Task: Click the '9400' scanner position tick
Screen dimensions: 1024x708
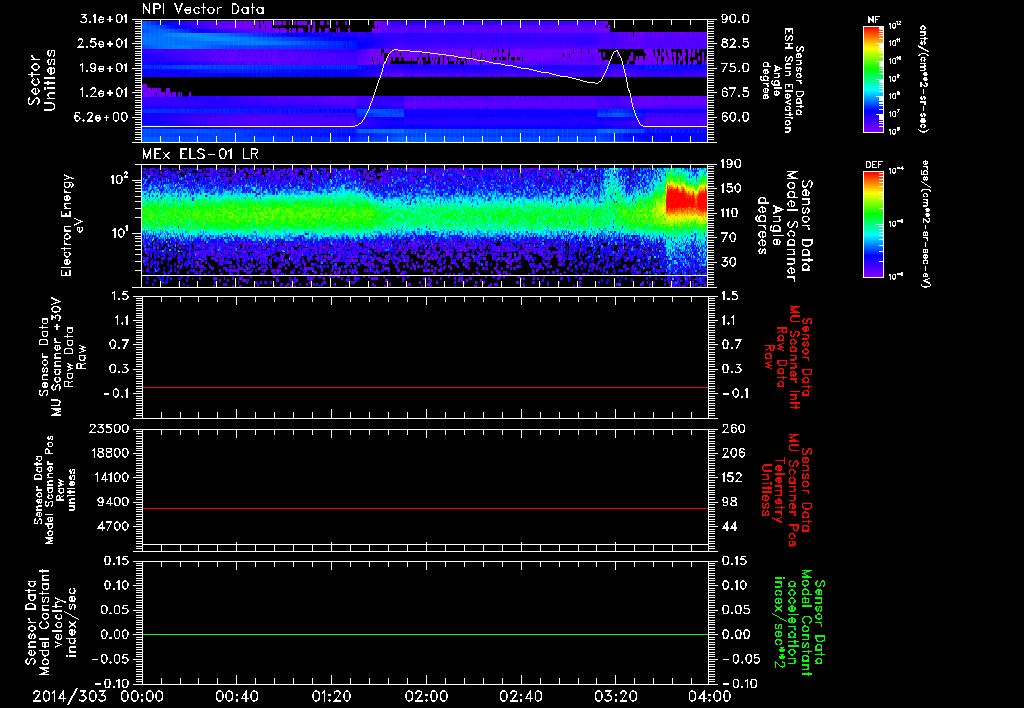Action: pyautogui.click(x=113, y=502)
